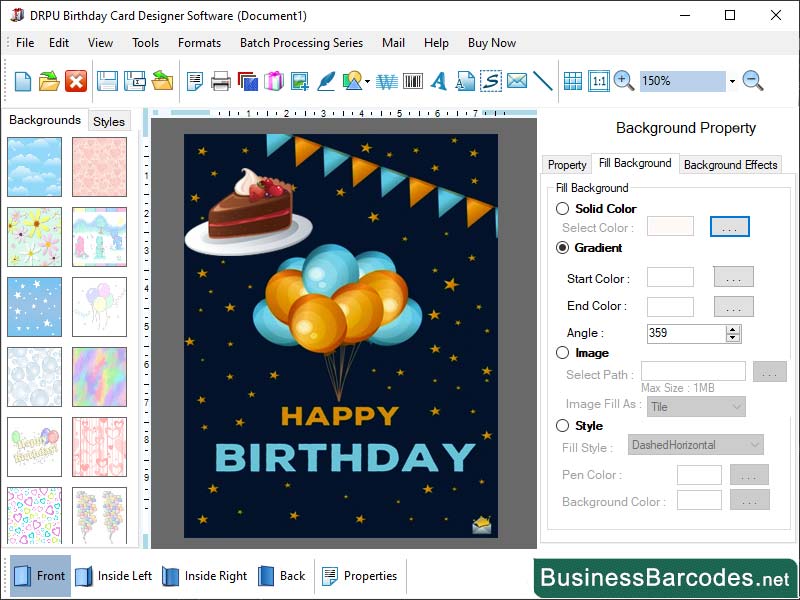Open the Fill Style DashedHorizontal dropdown

tap(696, 445)
